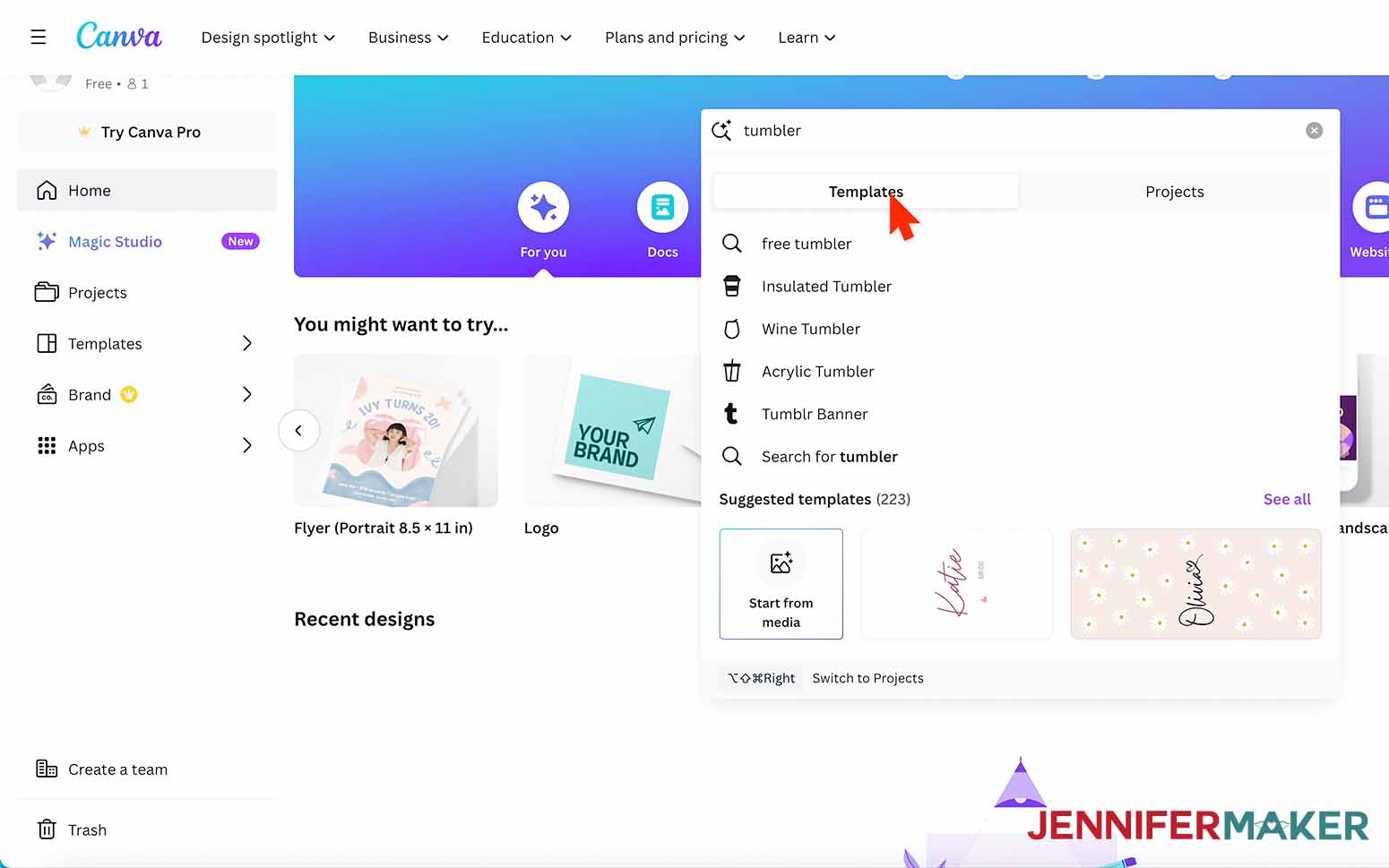Viewport: 1389px width, 868px height.
Task: Click the Wine Tumbler glass icon
Action: [732, 329]
